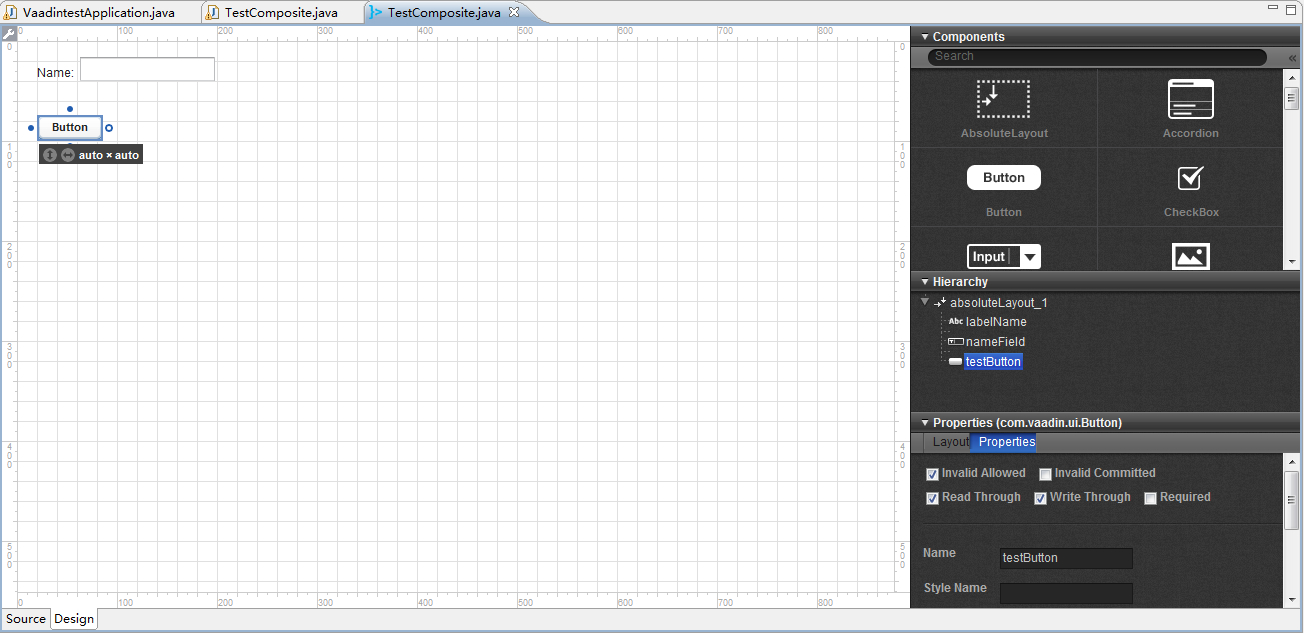Select the AbsoluteLayout component icon

pos(1003,99)
